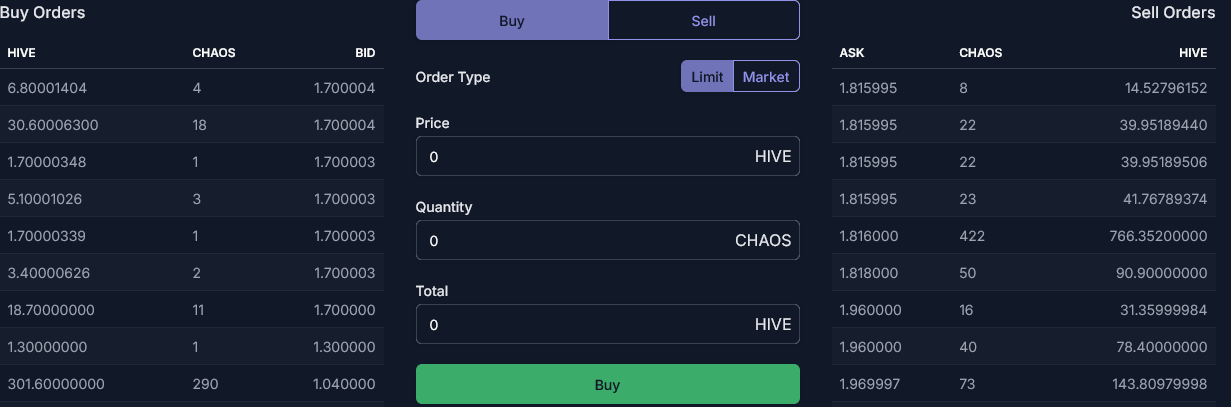Select buy order totaling 5.10001026 HIVE

tap(192, 199)
